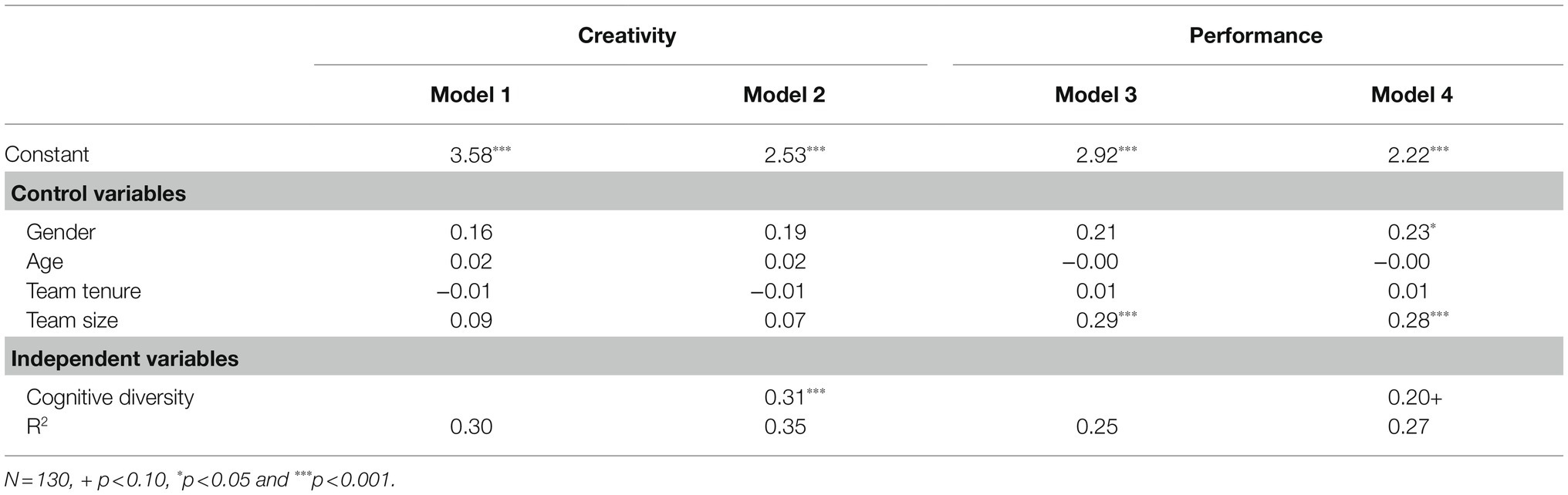The width and height of the screenshot is (1568, 495).
Task: Select the Model 3 column header
Action: click(1096, 95)
